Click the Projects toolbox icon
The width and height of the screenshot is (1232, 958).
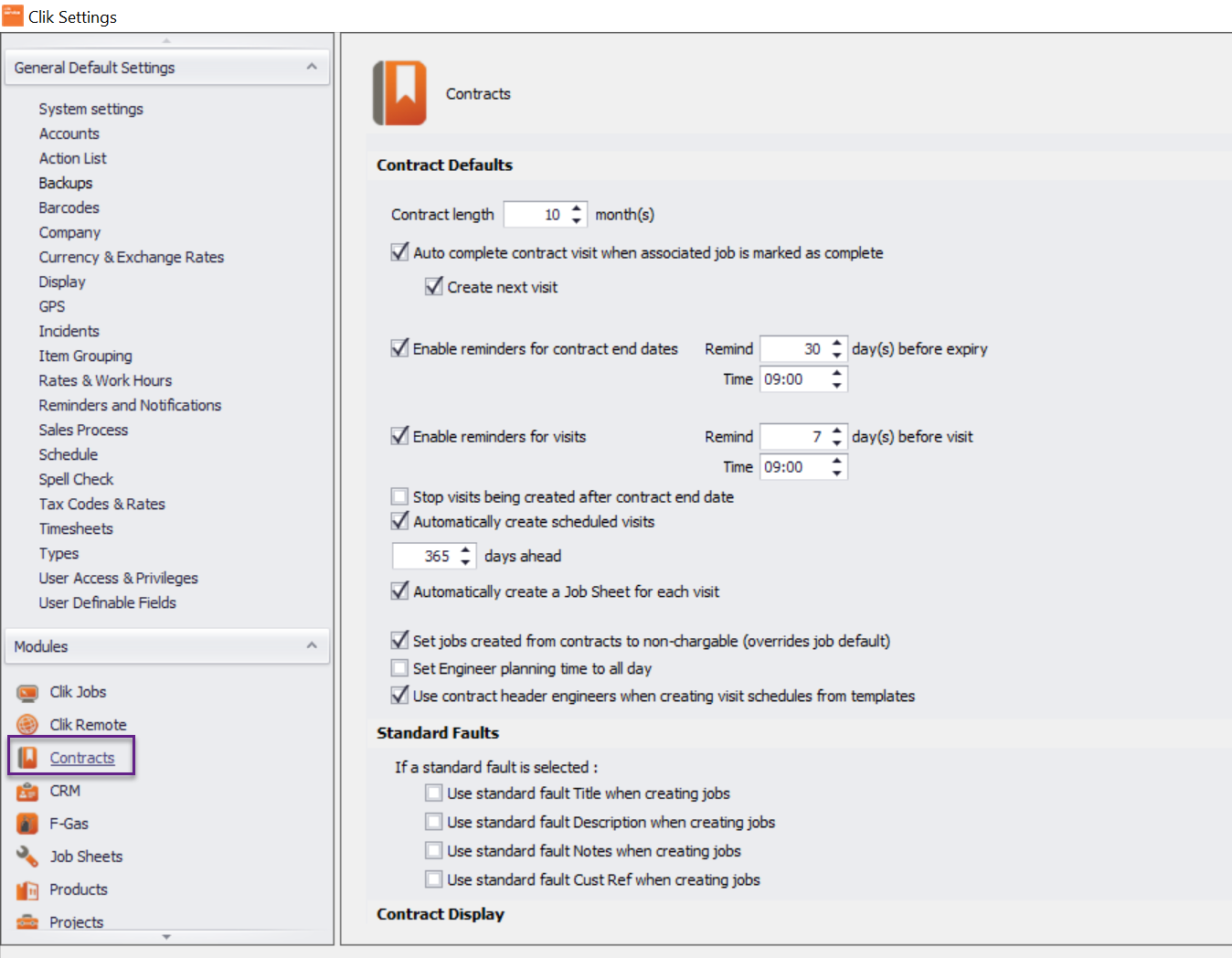point(28,922)
